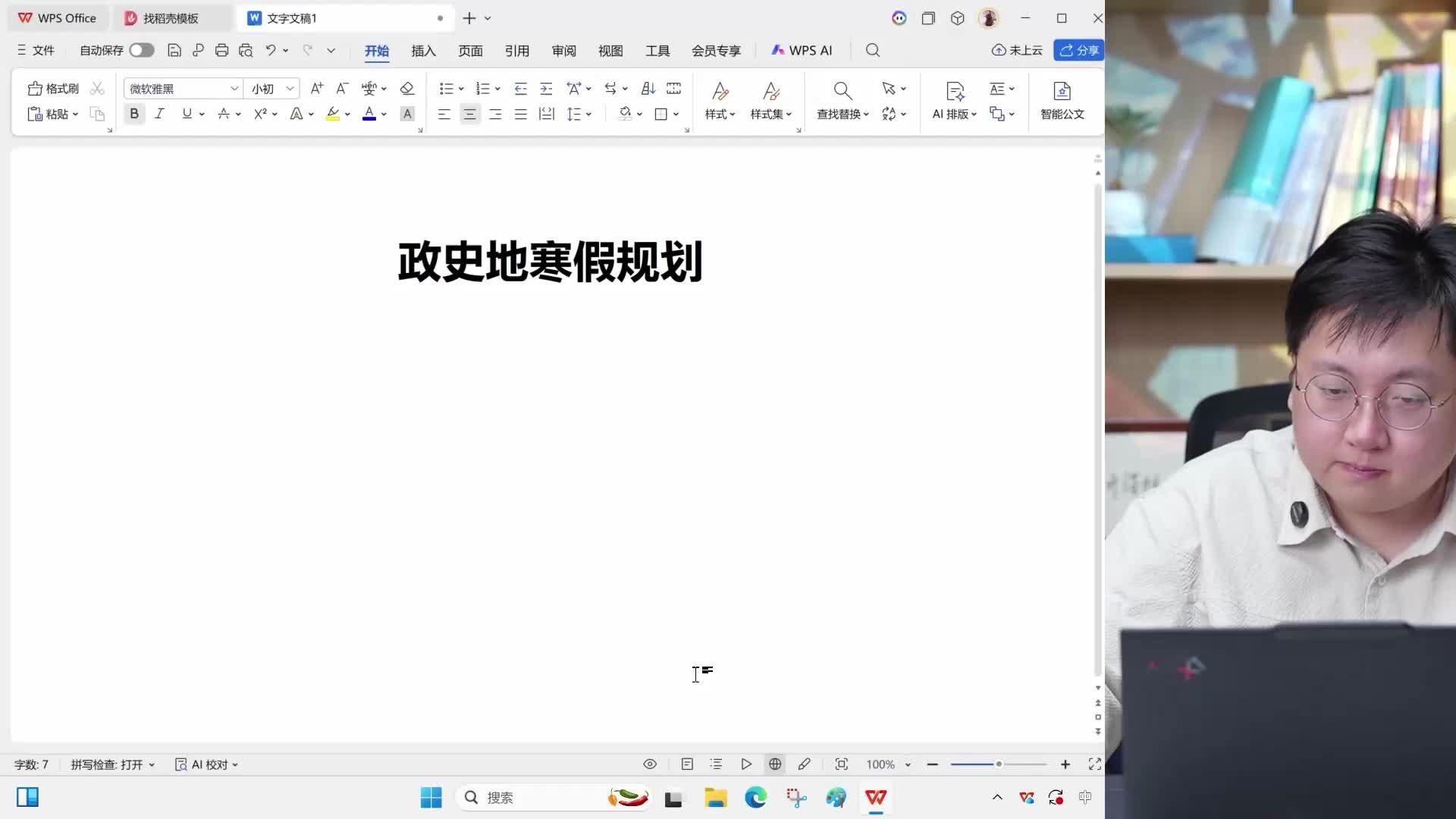Click the print icon in quick toolbar
The height and width of the screenshot is (819, 1456).
pyautogui.click(x=221, y=51)
